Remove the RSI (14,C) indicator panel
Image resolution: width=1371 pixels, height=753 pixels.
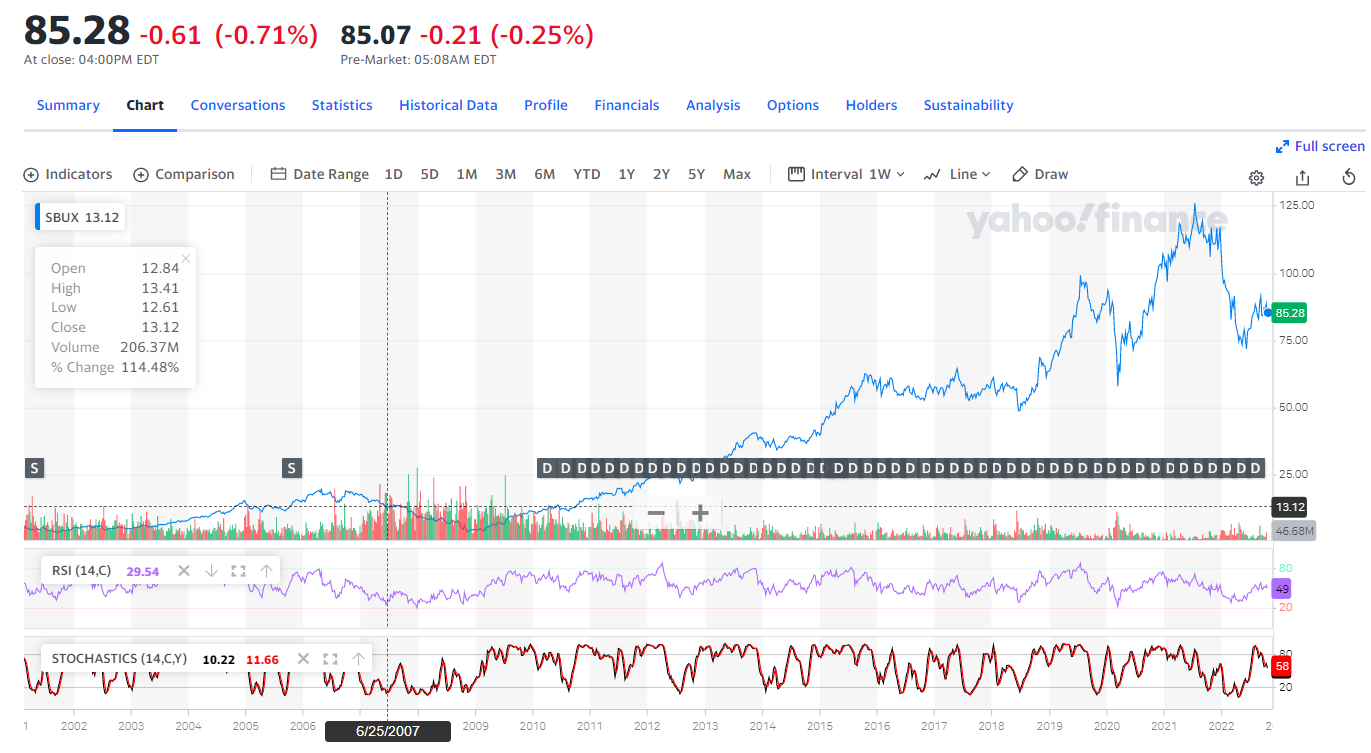[184, 571]
